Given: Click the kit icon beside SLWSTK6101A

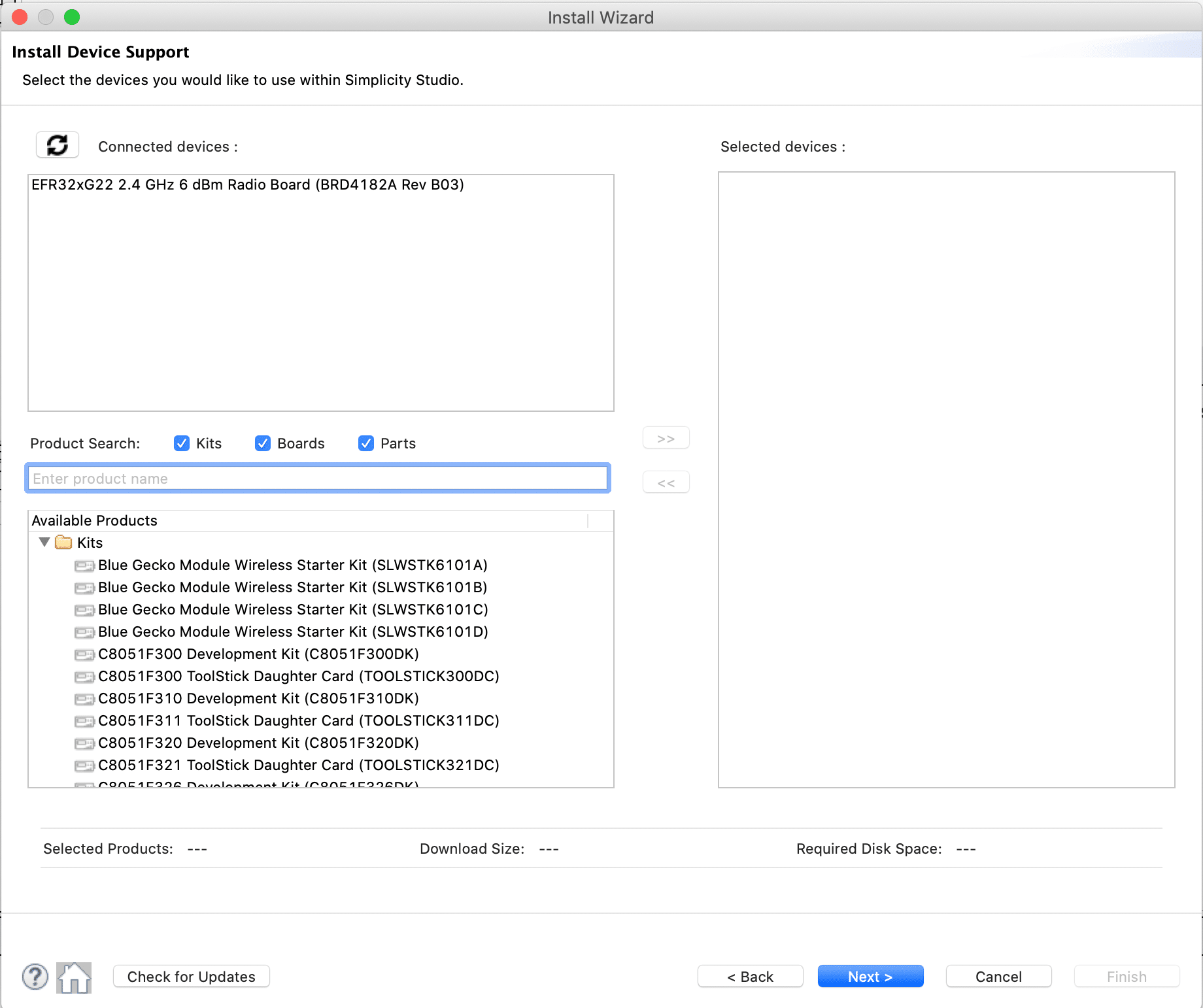Looking at the screenshot, I should (84, 565).
